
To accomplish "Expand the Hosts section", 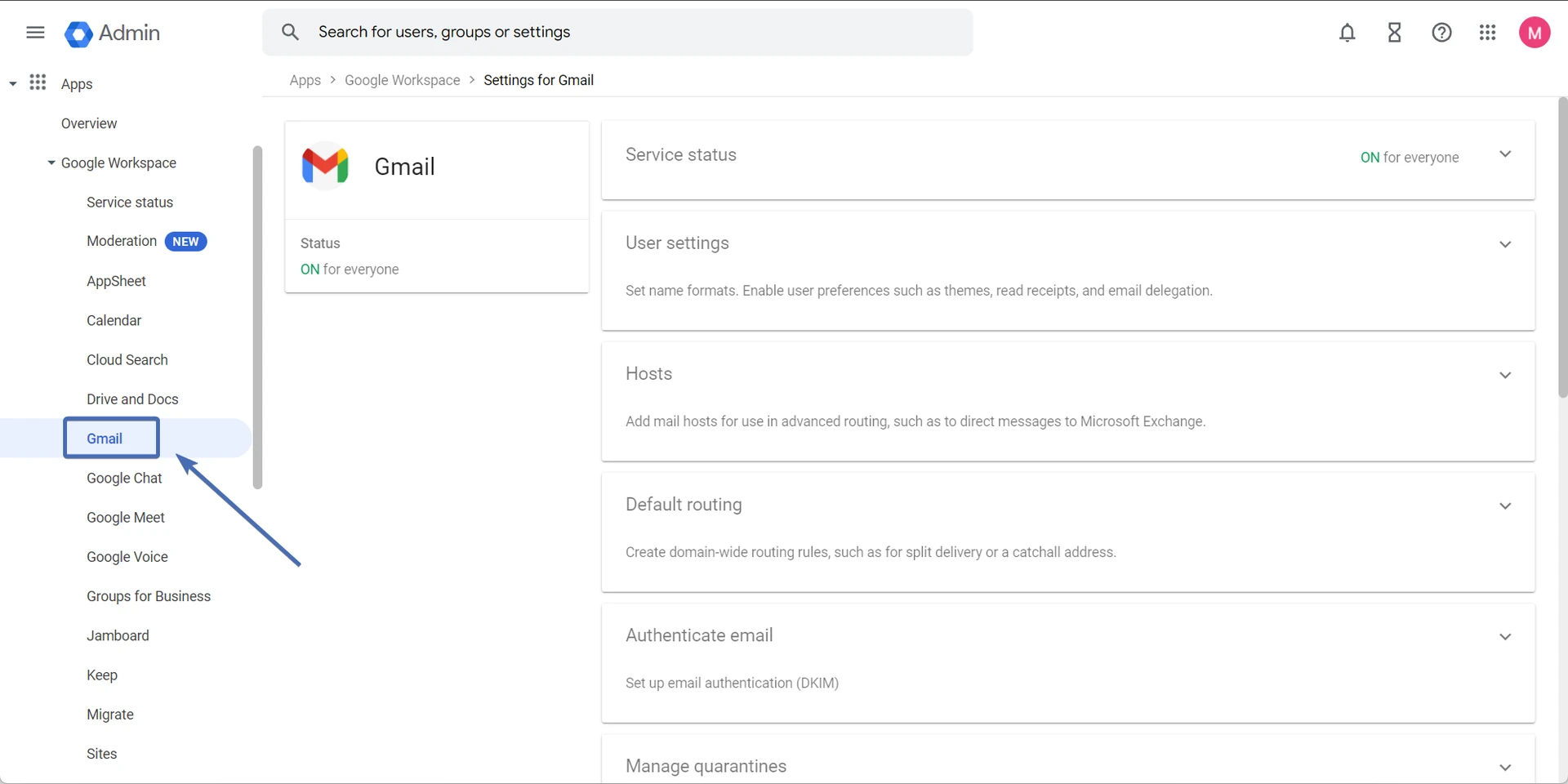I will click(x=1504, y=375).
